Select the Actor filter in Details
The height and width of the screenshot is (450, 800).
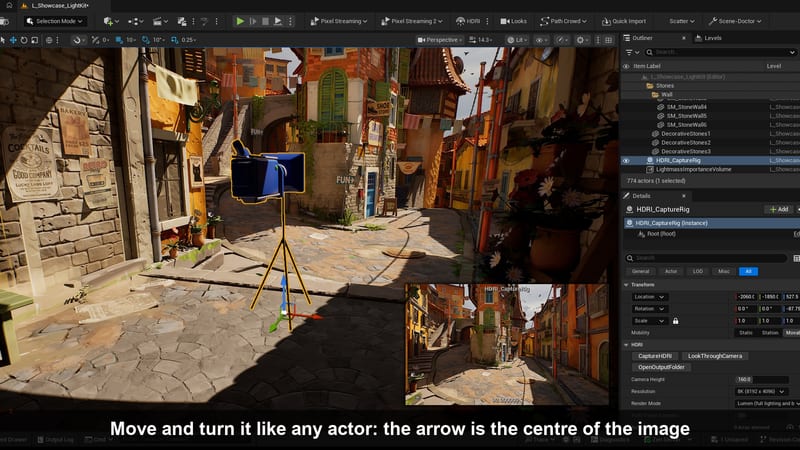[670, 271]
